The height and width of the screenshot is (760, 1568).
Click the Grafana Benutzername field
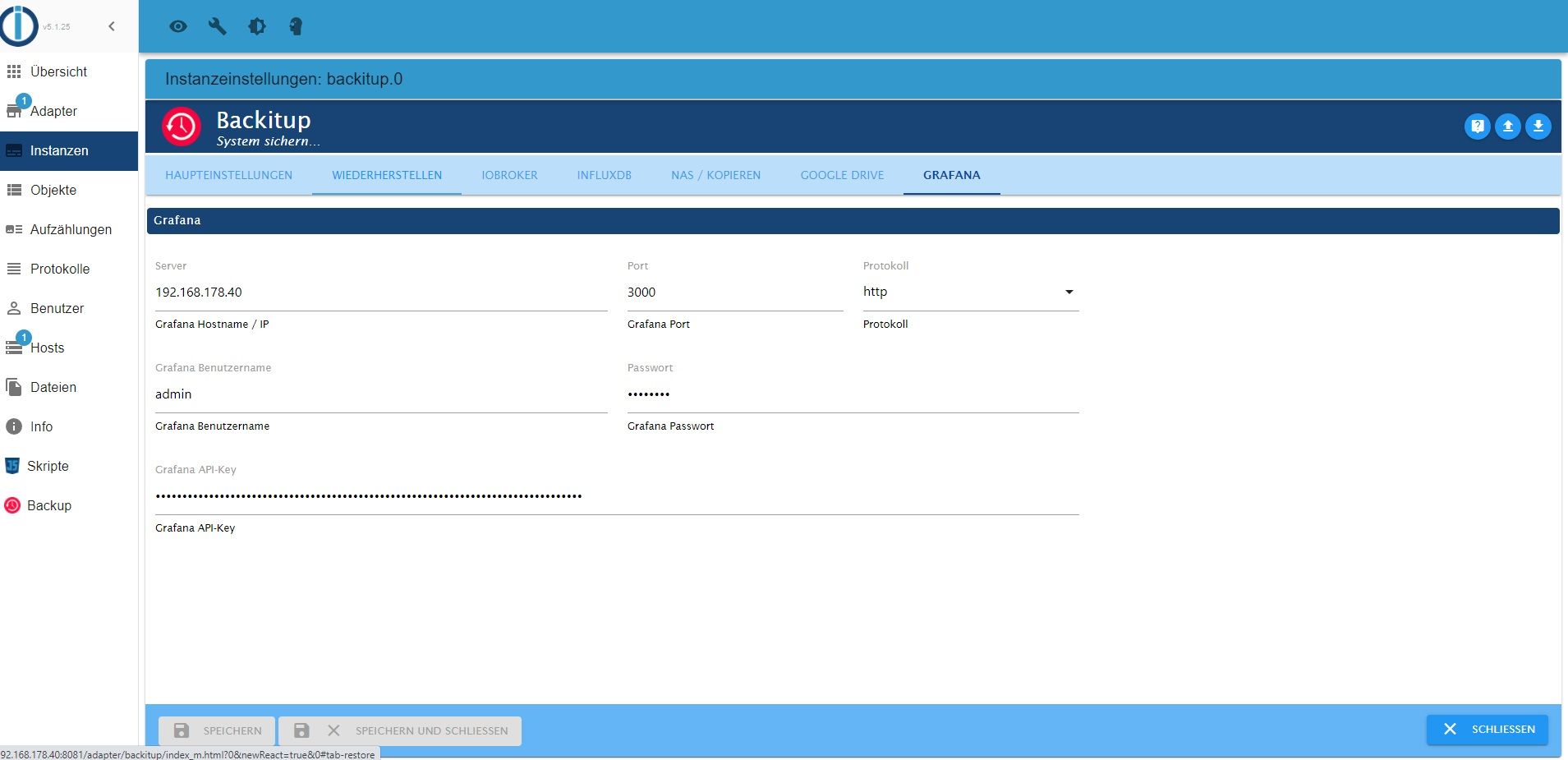pyautogui.click(x=381, y=394)
